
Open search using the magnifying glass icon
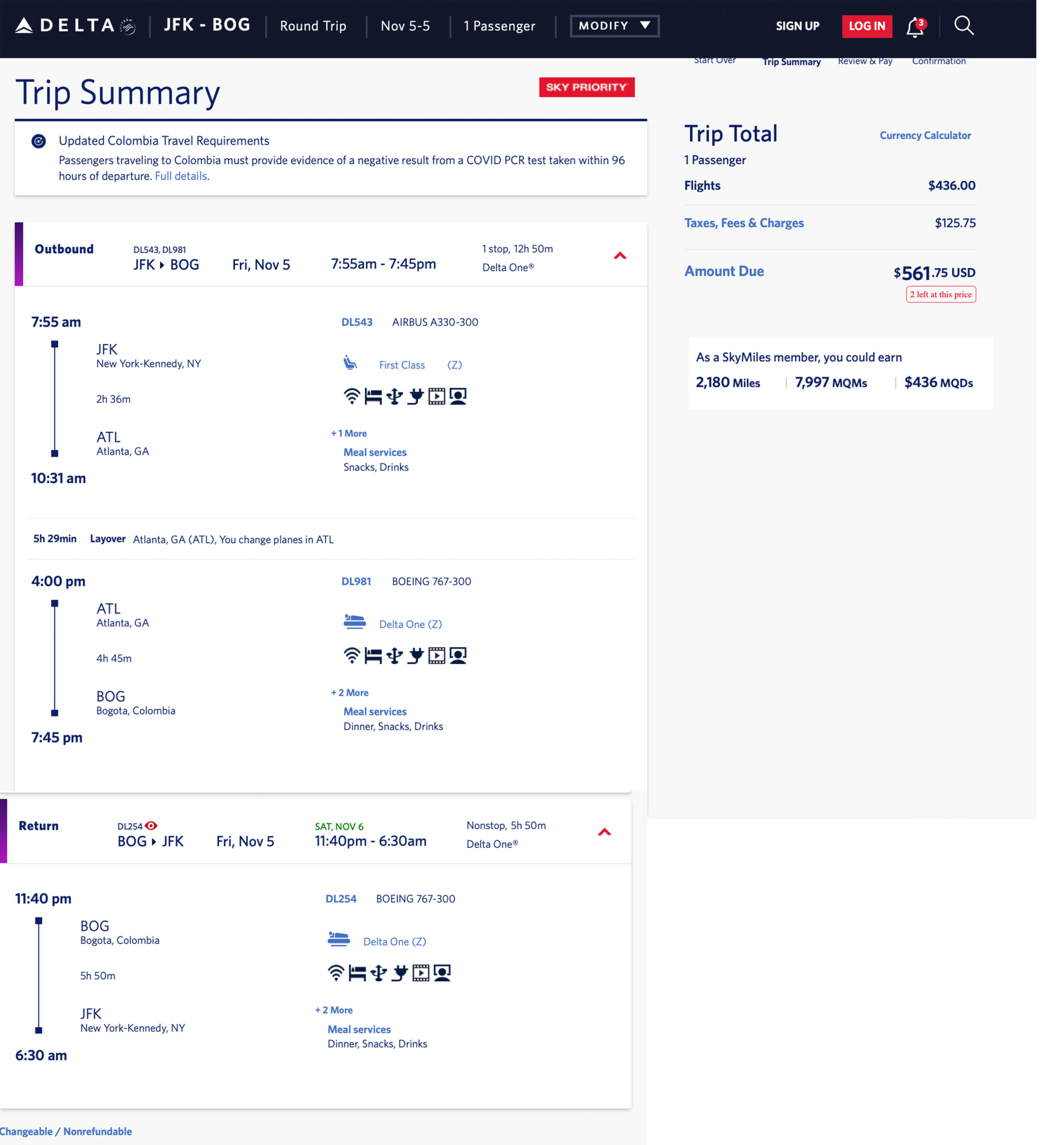coord(963,26)
